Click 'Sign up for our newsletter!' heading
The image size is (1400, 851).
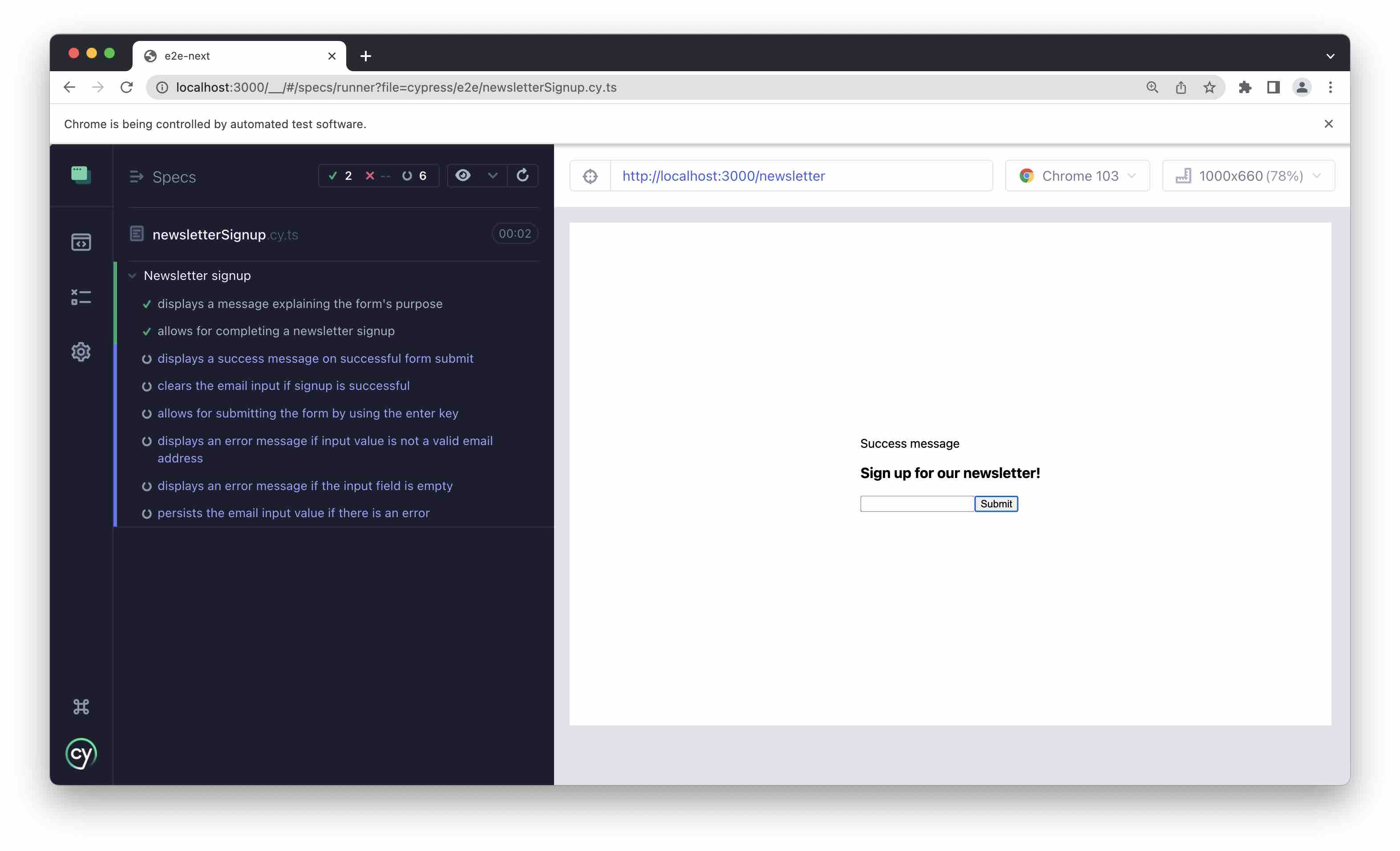(x=950, y=473)
